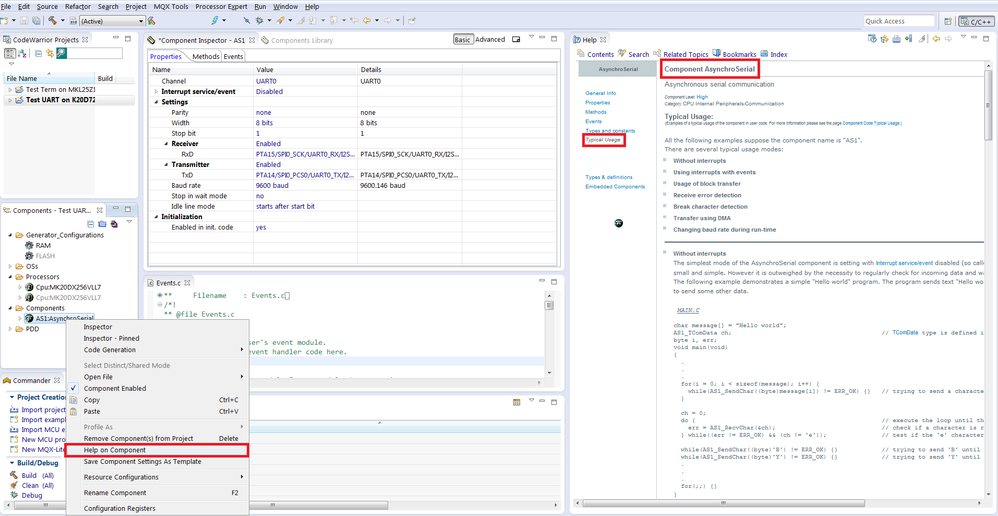The width and height of the screenshot is (998, 516).
Task: Click the debug bug icon in main toolbar
Action: pos(259,20)
